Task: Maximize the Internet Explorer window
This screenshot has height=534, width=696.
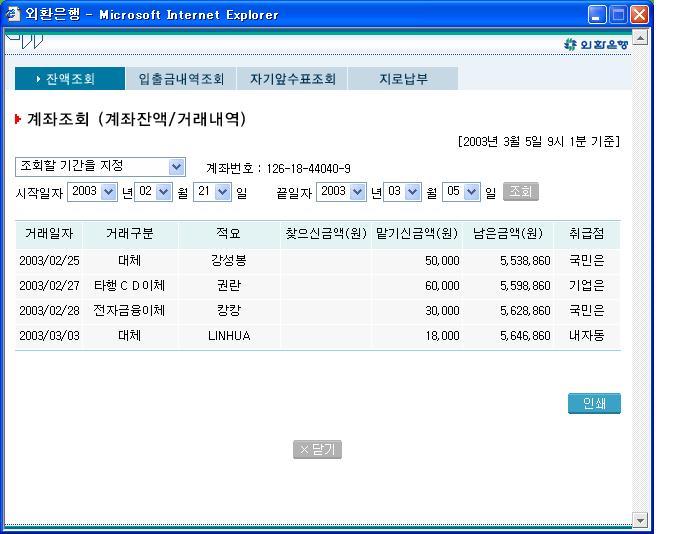Action: [x=619, y=14]
